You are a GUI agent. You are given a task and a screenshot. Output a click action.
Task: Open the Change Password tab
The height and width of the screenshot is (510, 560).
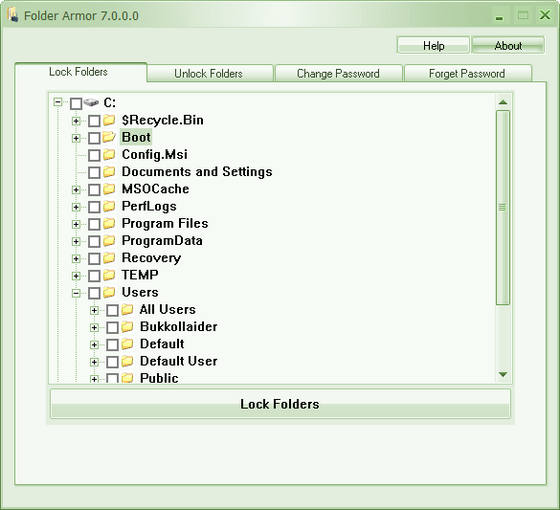coord(338,73)
